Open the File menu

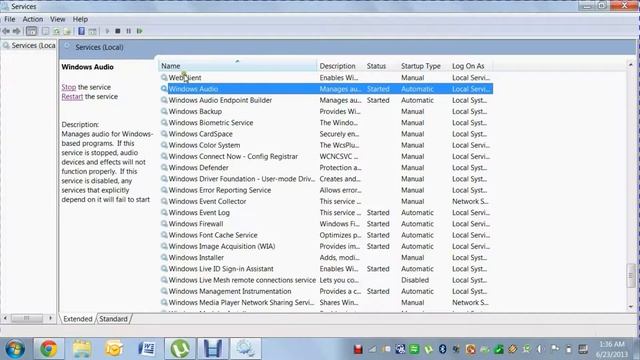10,19
